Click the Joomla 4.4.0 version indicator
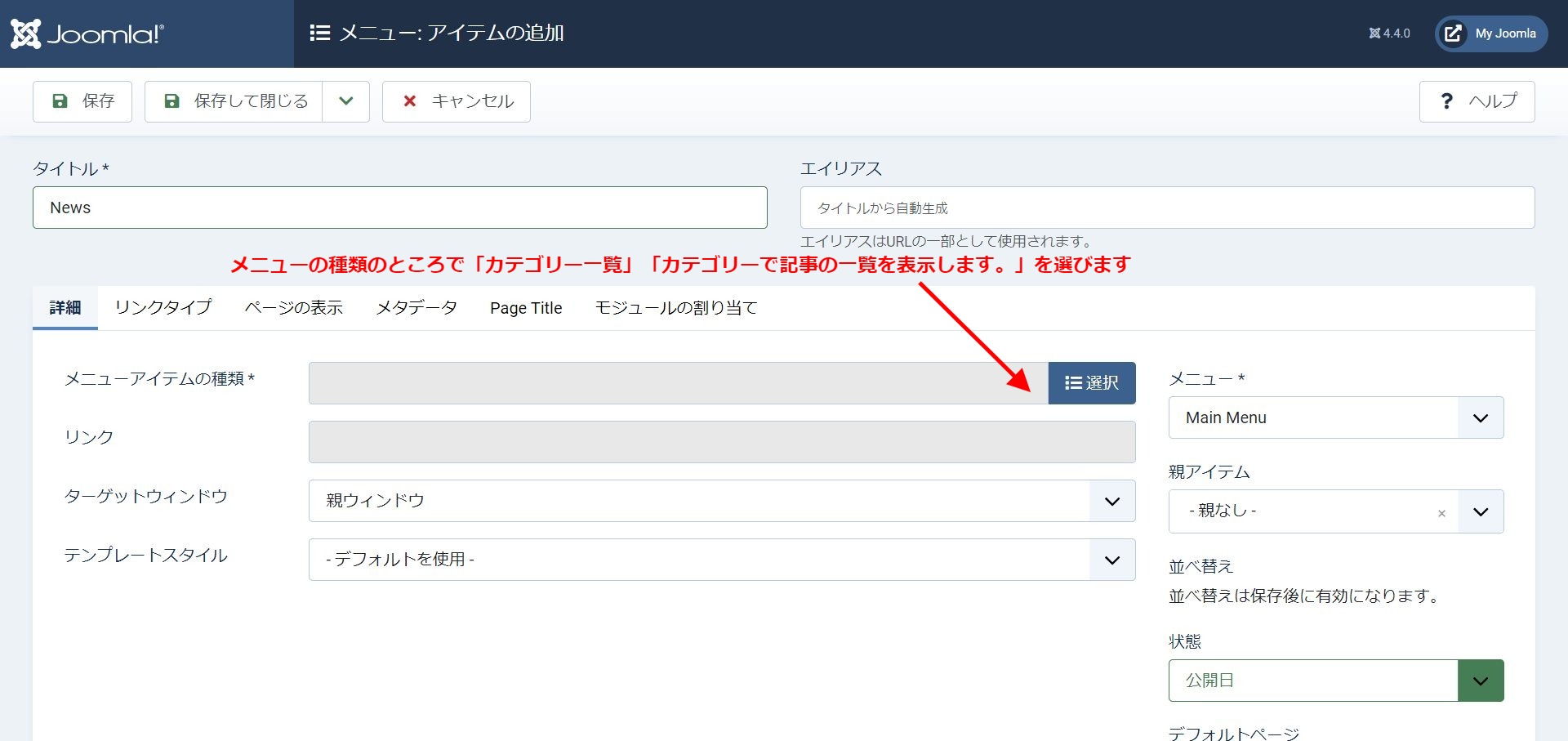Image resolution: width=1568 pixels, height=741 pixels. (1389, 33)
